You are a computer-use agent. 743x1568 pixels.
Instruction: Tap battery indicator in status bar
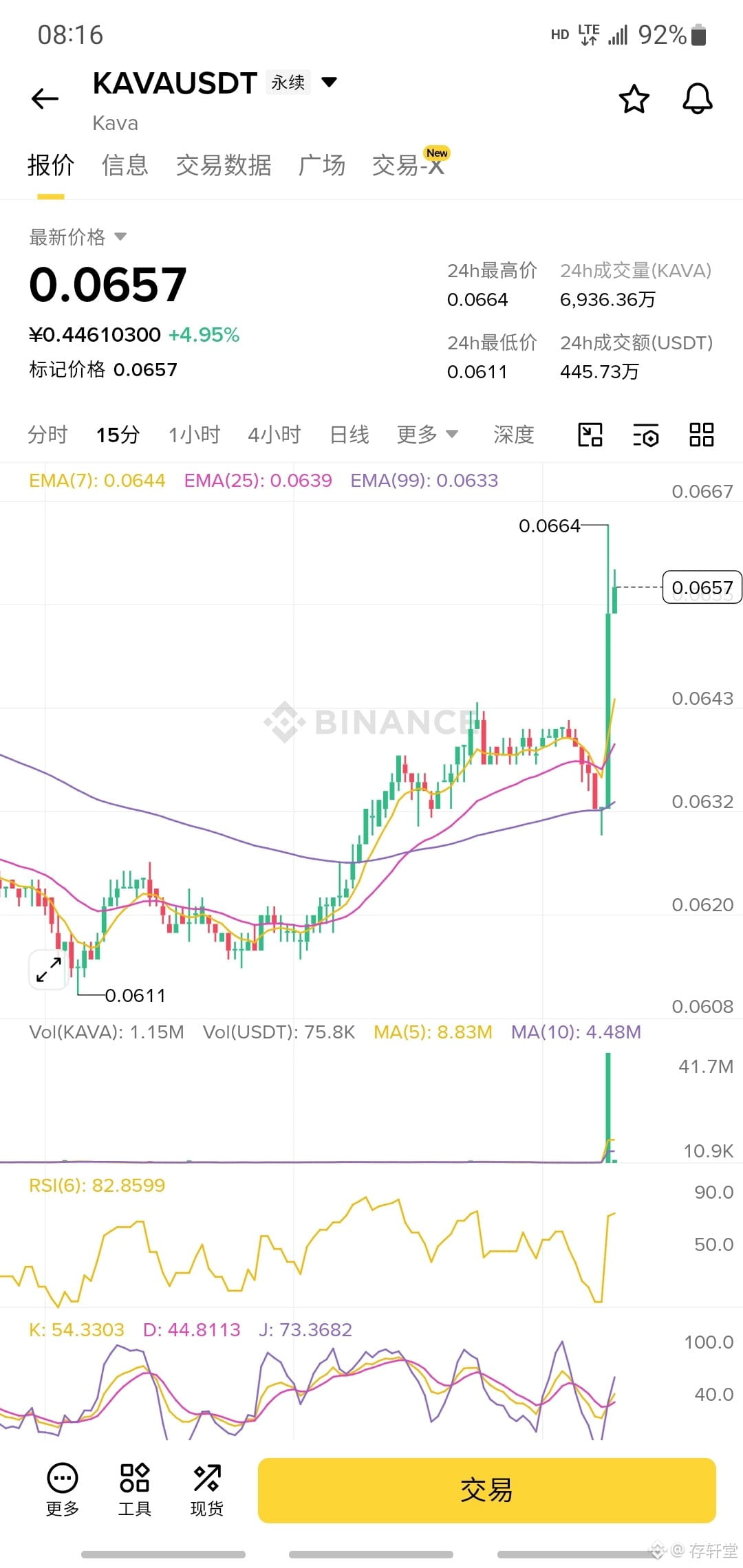click(x=698, y=34)
